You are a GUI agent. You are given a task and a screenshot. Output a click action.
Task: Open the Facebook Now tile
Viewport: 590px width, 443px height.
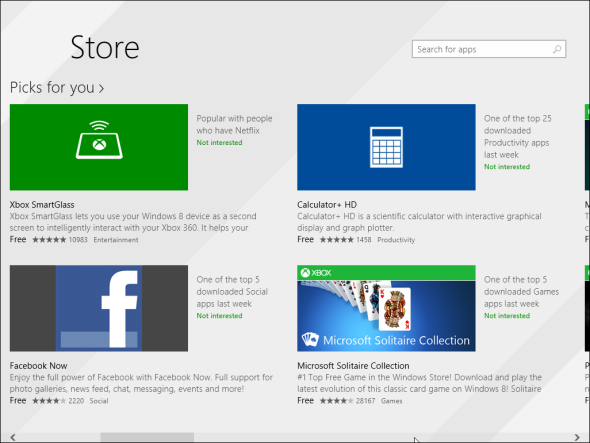[x=99, y=308]
